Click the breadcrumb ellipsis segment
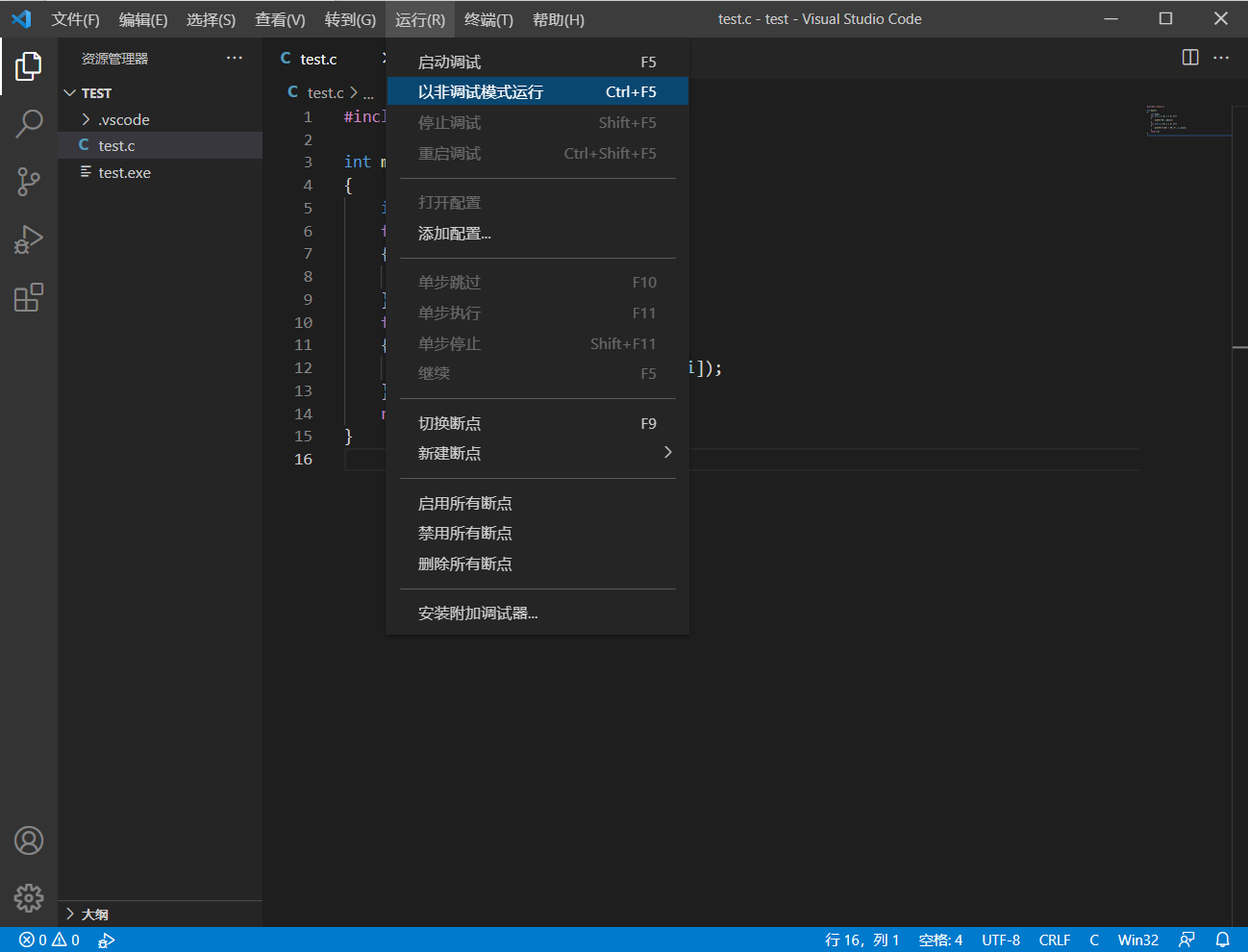This screenshot has width=1248, height=952. pyautogui.click(x=368, y=92)
